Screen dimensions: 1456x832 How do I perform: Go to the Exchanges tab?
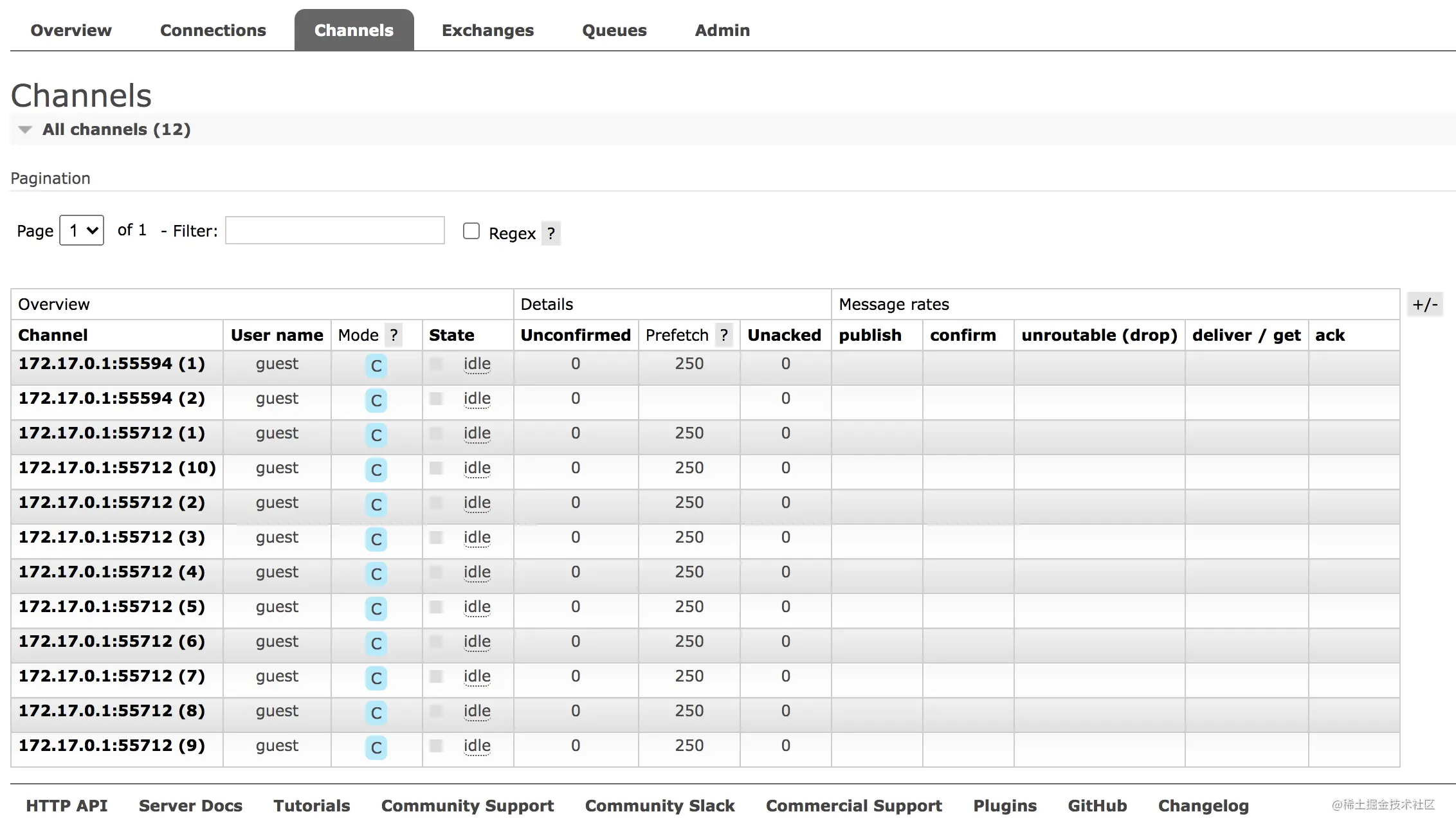(x=487, y=30)
